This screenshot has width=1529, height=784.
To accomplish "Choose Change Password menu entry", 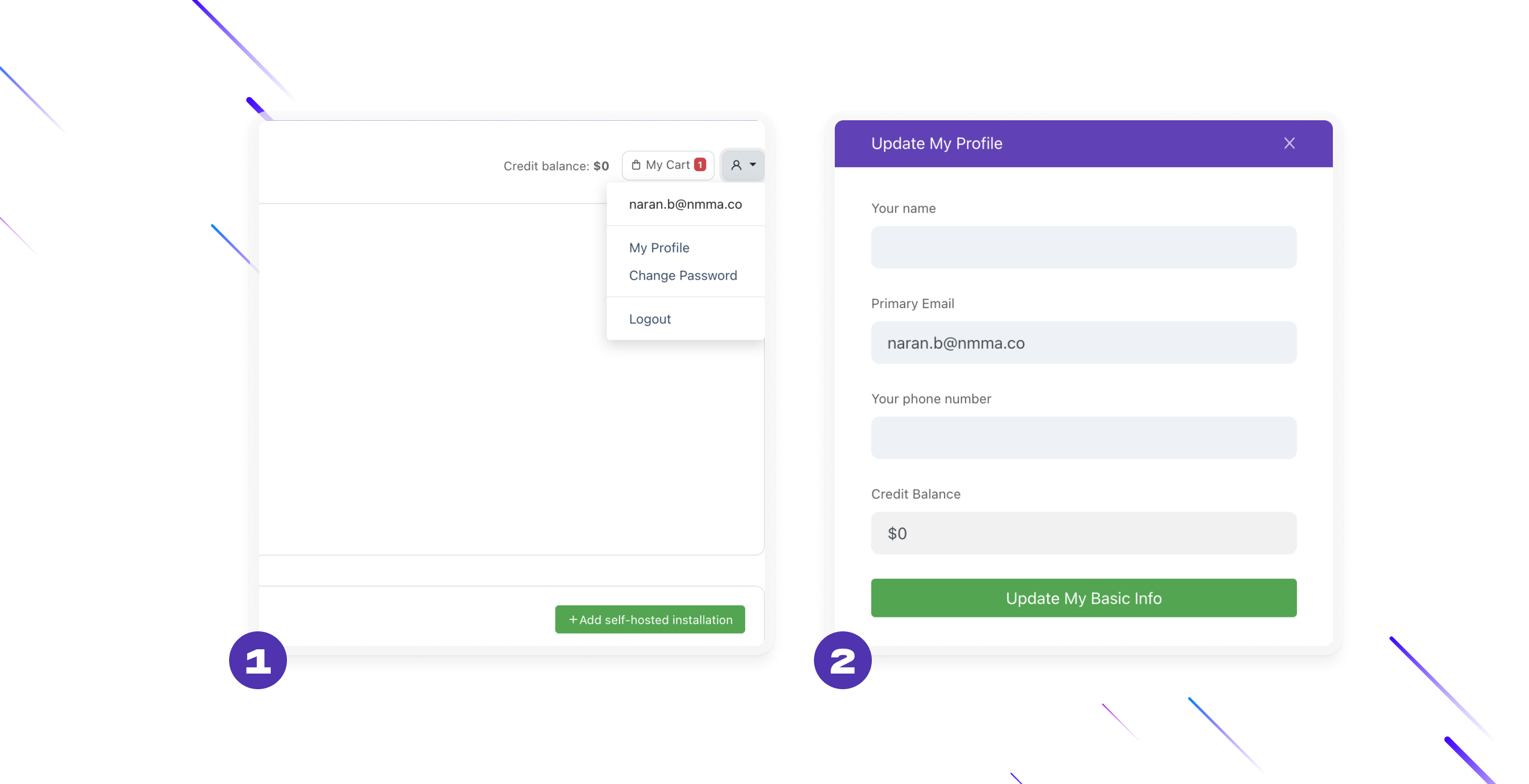I will click(683, 275).
